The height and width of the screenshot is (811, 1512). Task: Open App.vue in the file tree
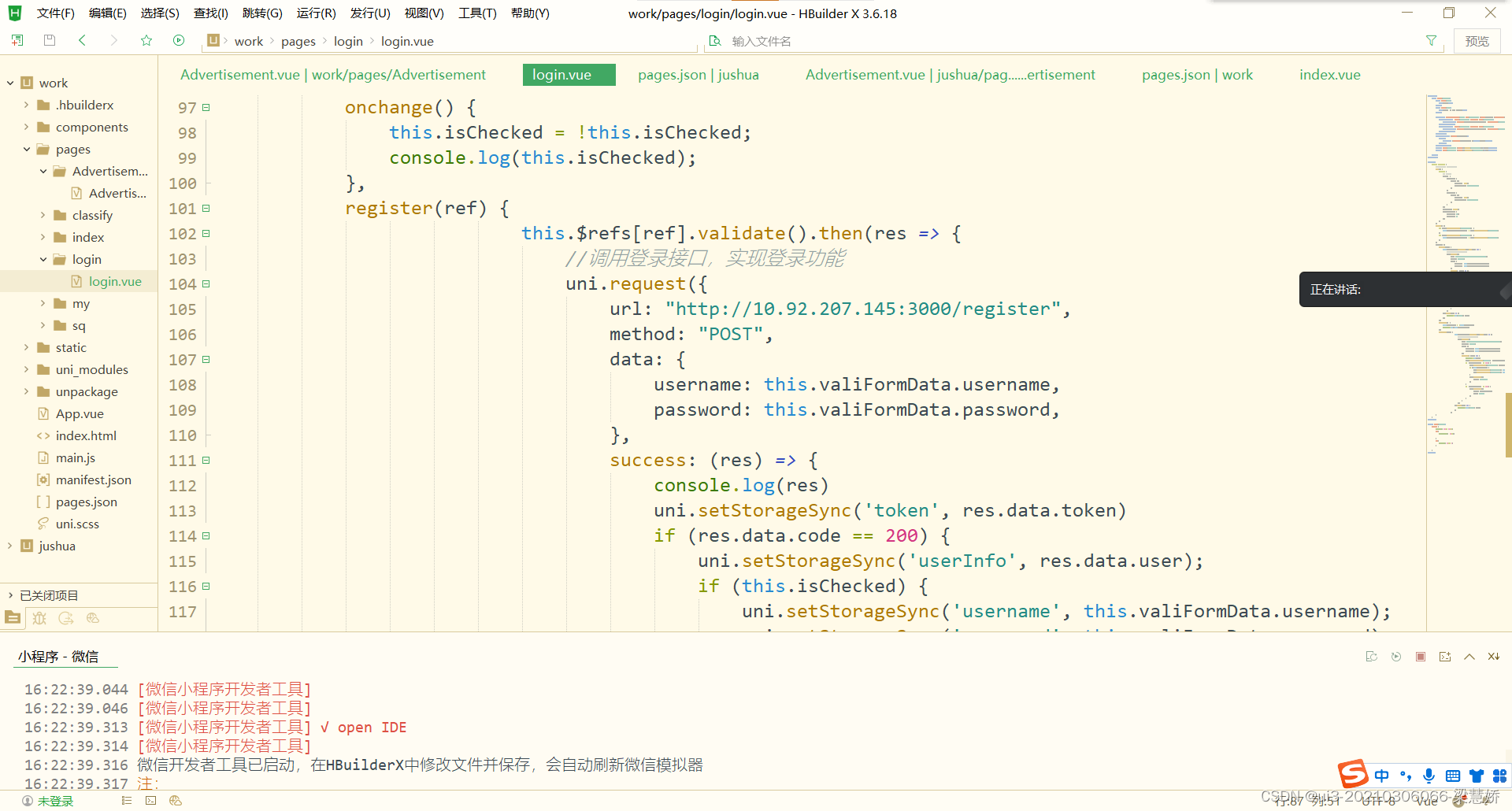coord(80,413)
